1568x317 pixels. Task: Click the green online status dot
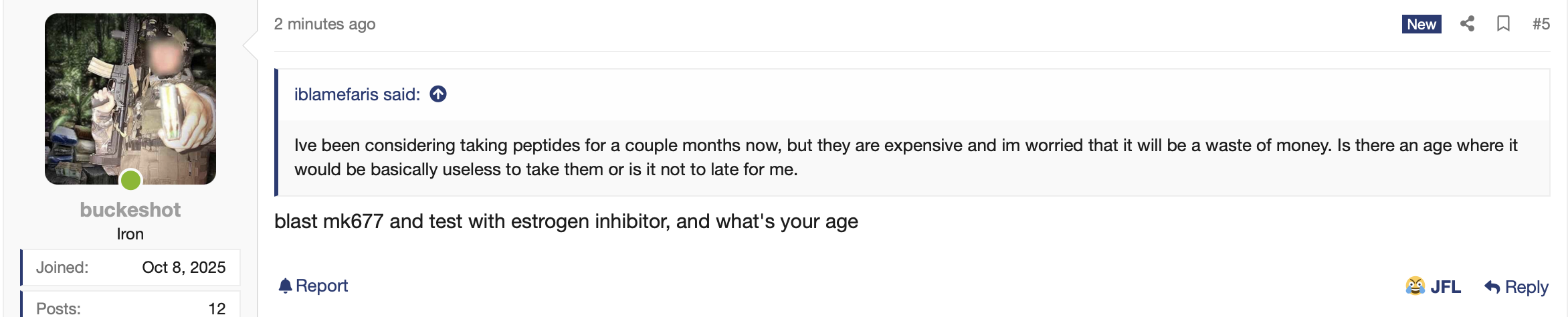(131, 179)
